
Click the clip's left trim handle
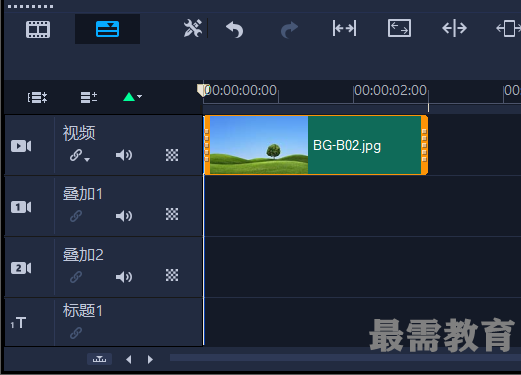[207, 145]
